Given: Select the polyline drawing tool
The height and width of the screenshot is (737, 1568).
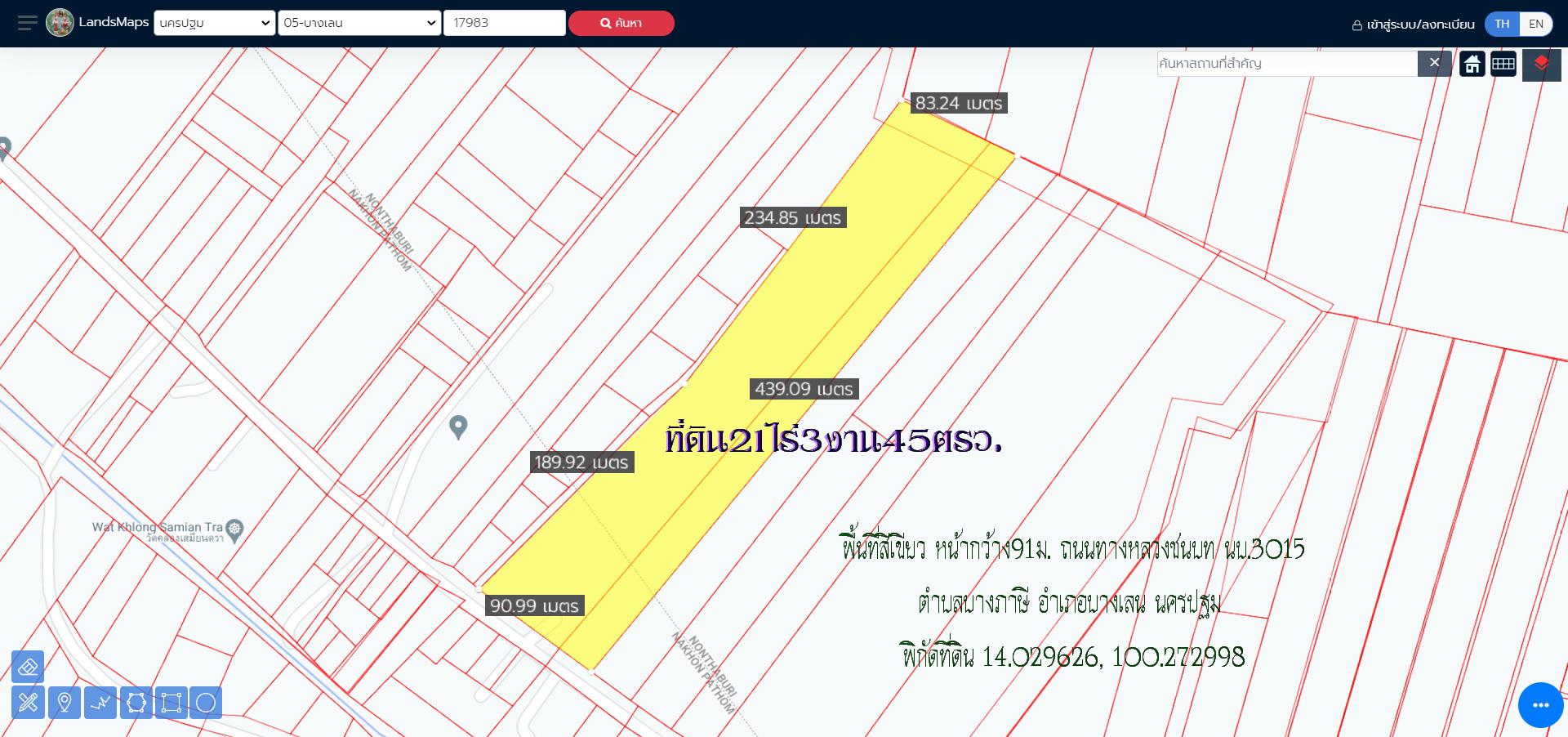Looking at the screenshot, I should 100,703.
